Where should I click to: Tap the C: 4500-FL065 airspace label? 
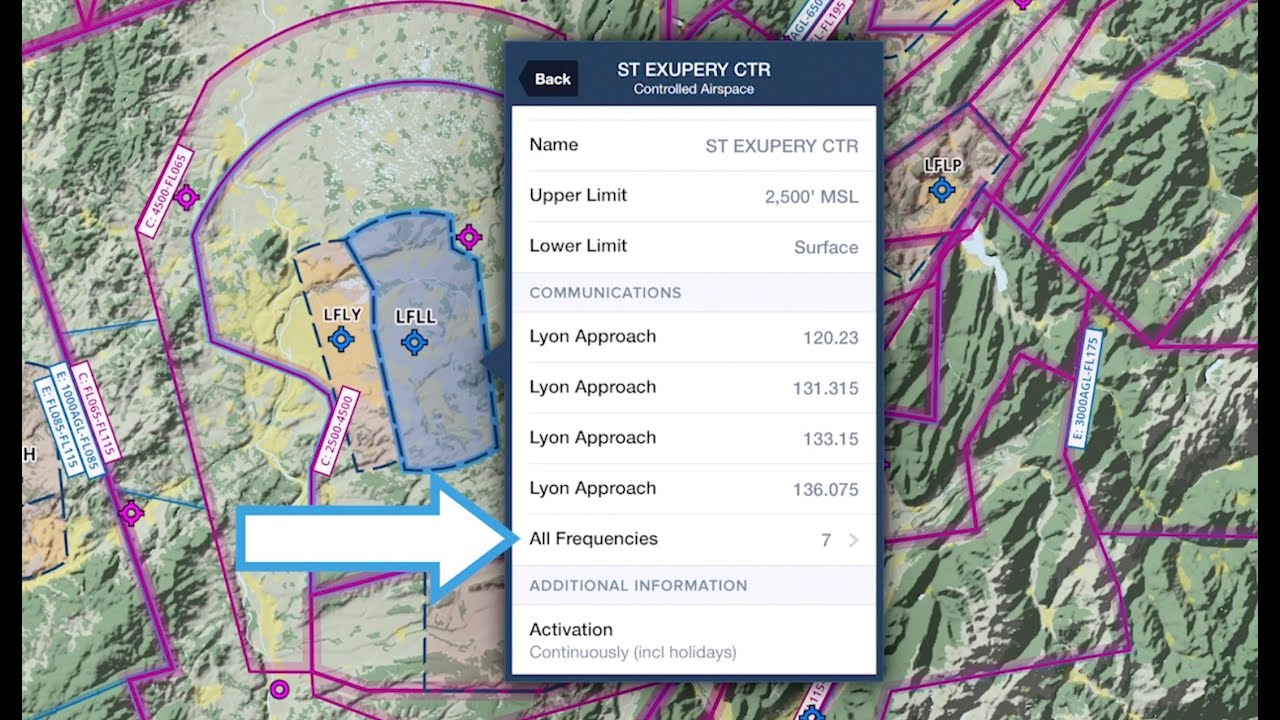coord(165,194)
